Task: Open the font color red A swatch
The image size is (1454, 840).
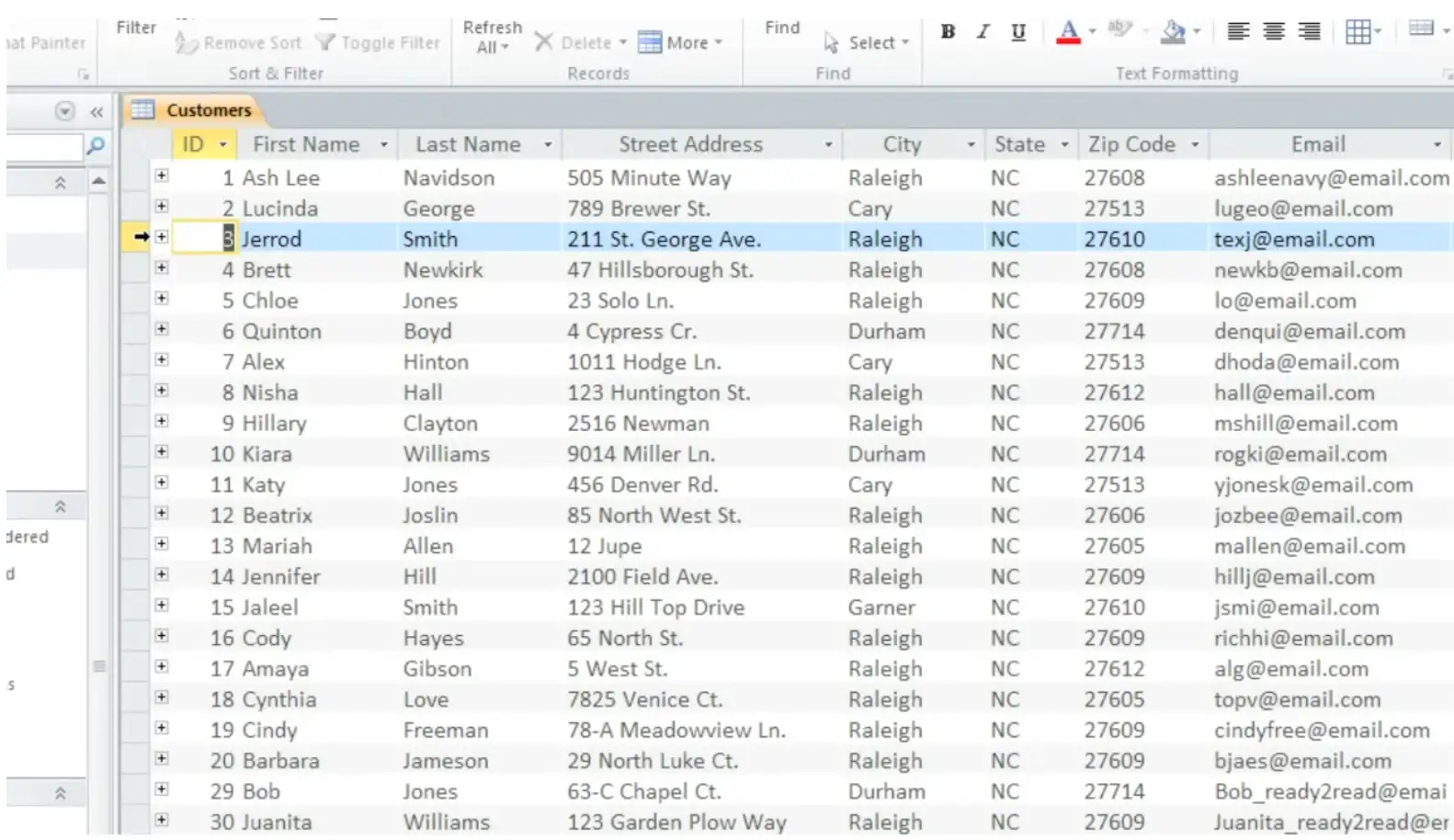Action: 1068,32
